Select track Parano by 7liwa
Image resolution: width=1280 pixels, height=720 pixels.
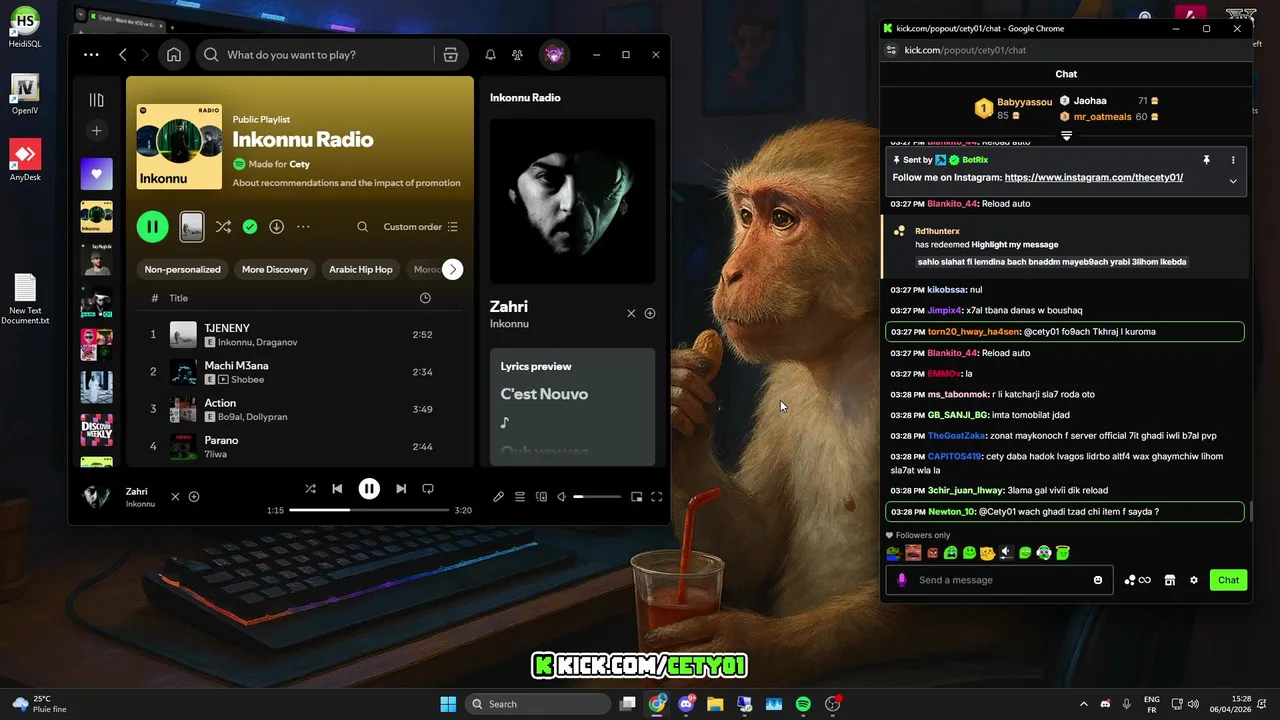[301, 446]
